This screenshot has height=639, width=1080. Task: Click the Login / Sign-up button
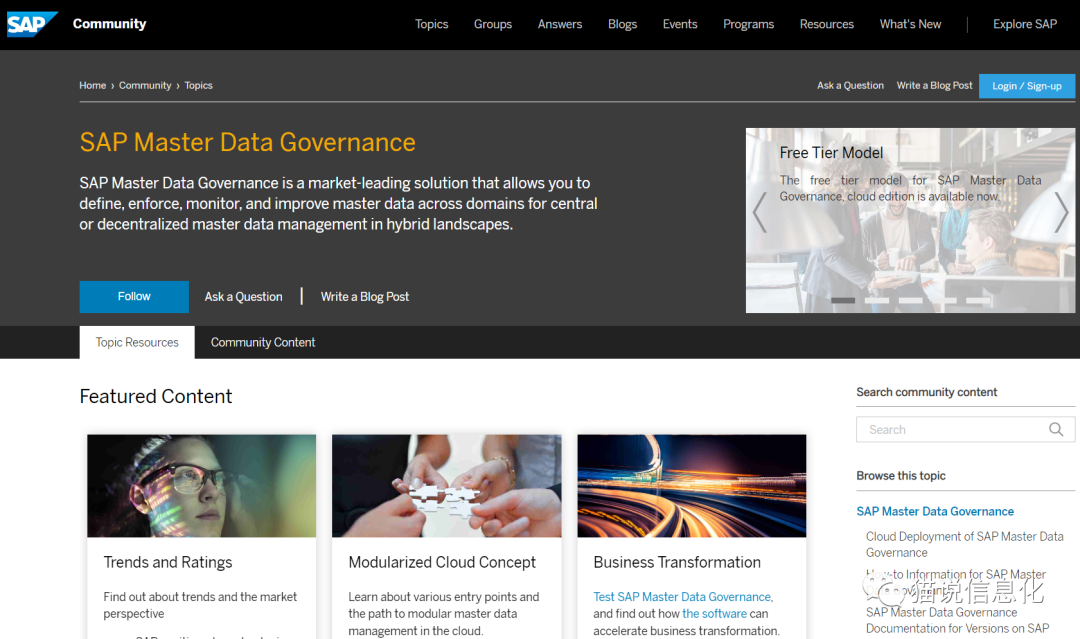tap(1027, 86)
